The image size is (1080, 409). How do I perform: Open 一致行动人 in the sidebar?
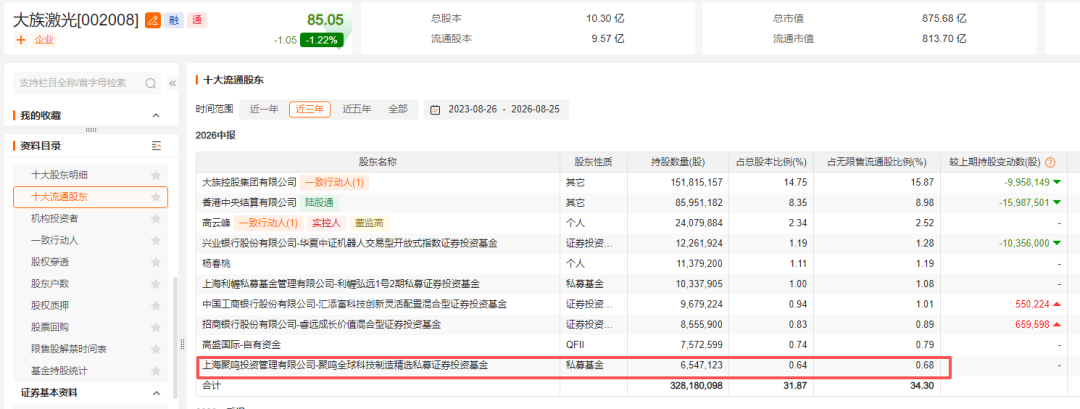pyautogui.click(x=54, y=240)
